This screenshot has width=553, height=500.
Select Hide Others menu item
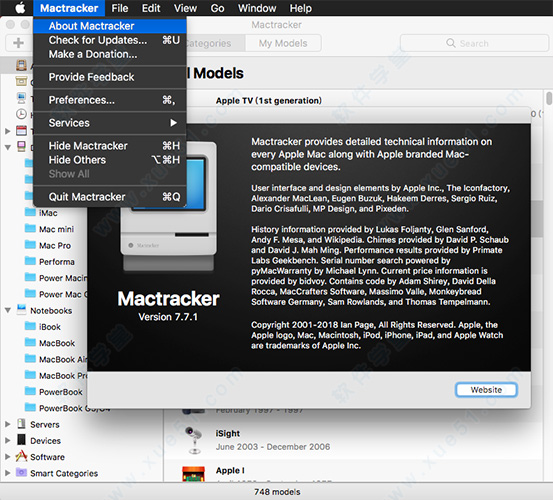(x=110, y=160)
